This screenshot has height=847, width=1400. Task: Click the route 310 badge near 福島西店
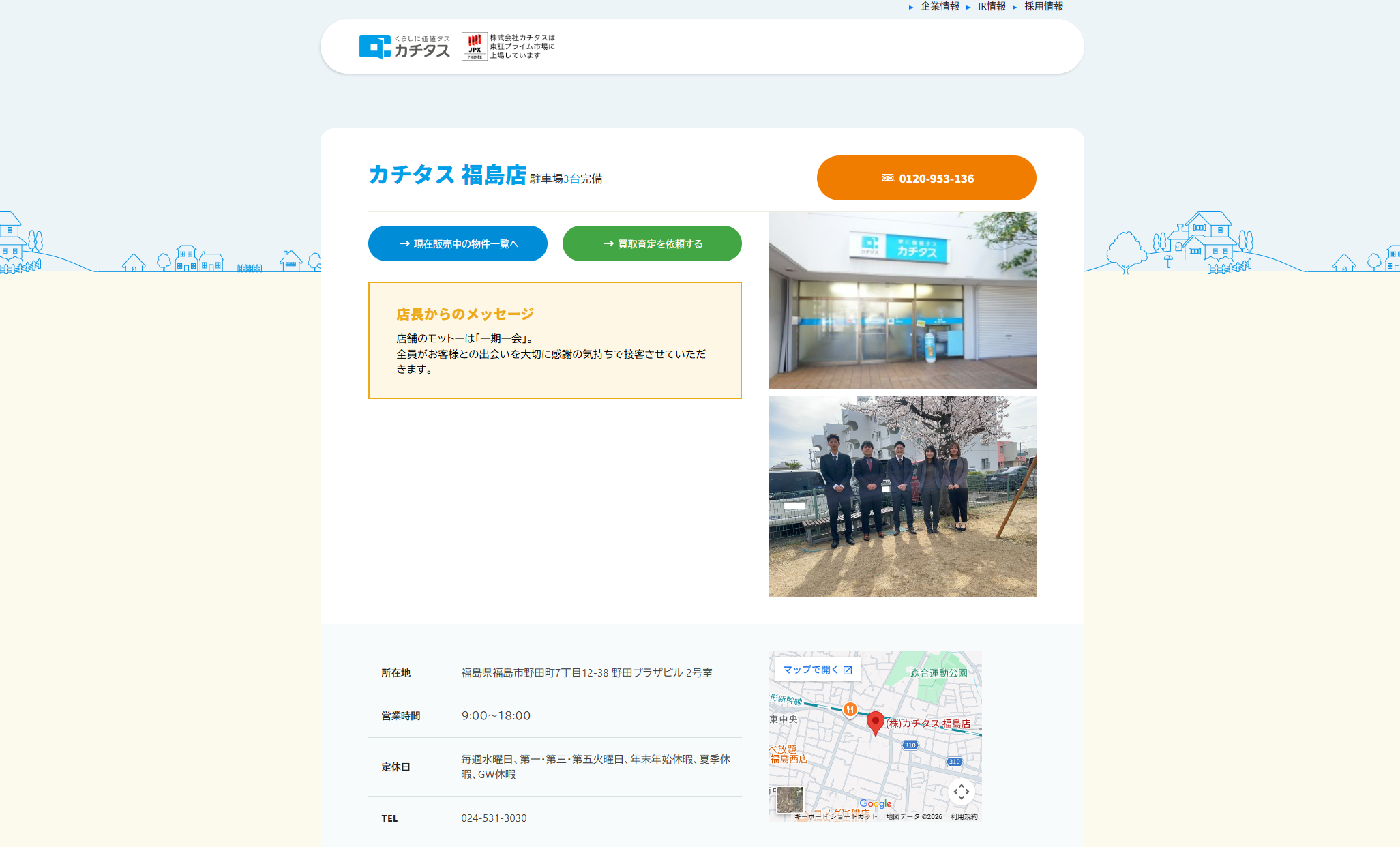(910, 745)
